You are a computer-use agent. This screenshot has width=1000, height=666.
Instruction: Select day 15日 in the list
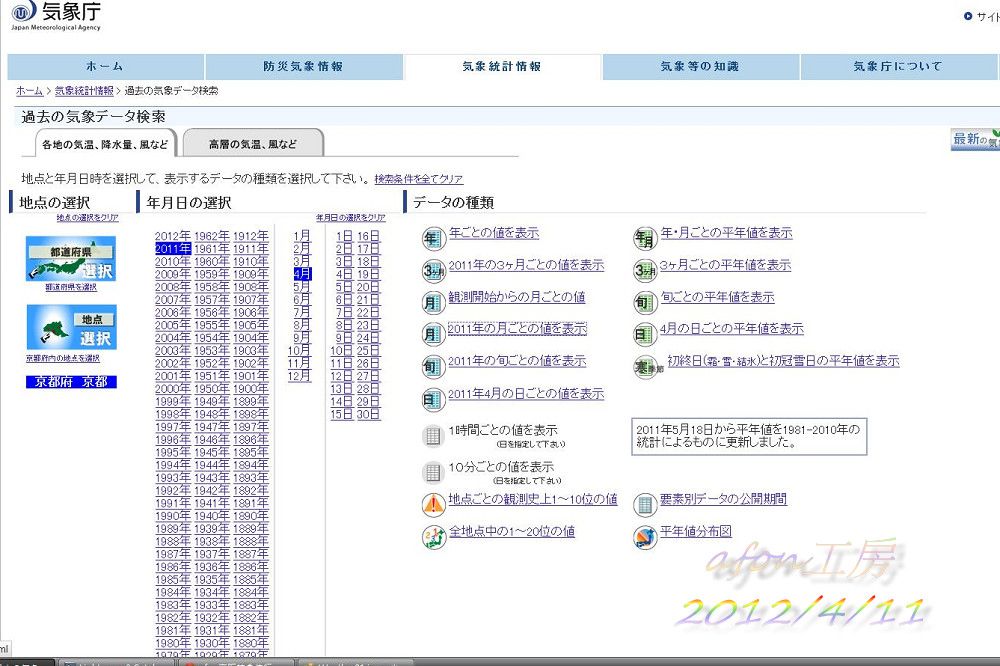click(342, 414)
